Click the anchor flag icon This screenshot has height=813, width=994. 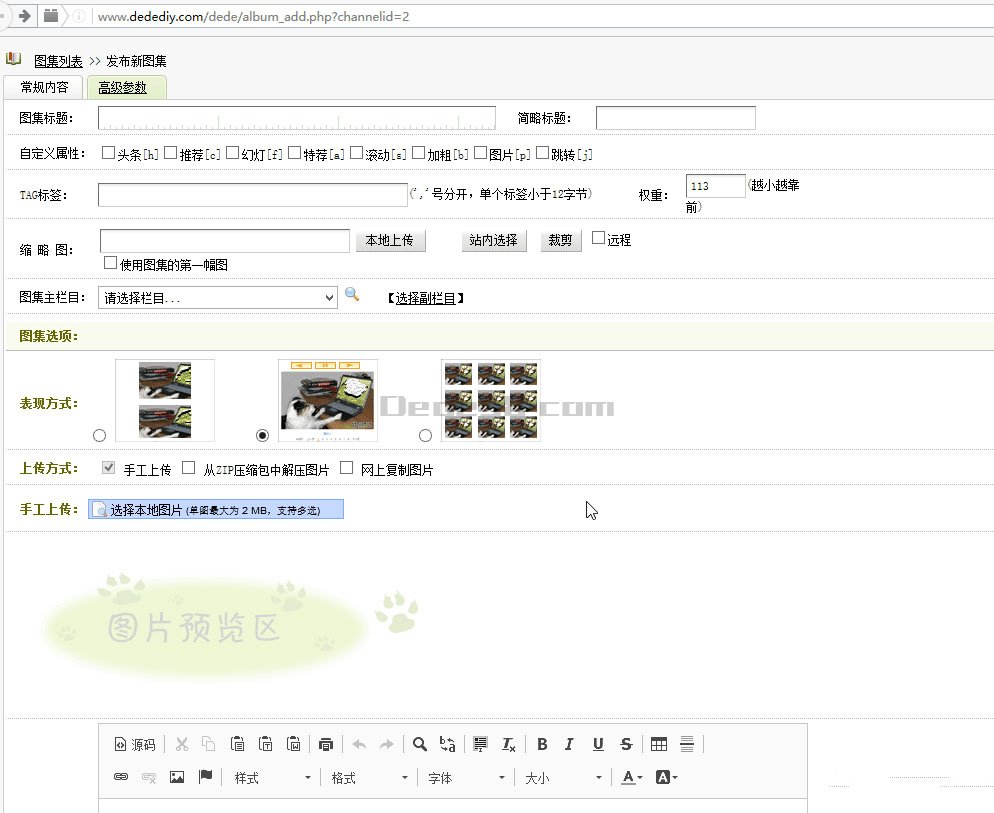point(205,777)
